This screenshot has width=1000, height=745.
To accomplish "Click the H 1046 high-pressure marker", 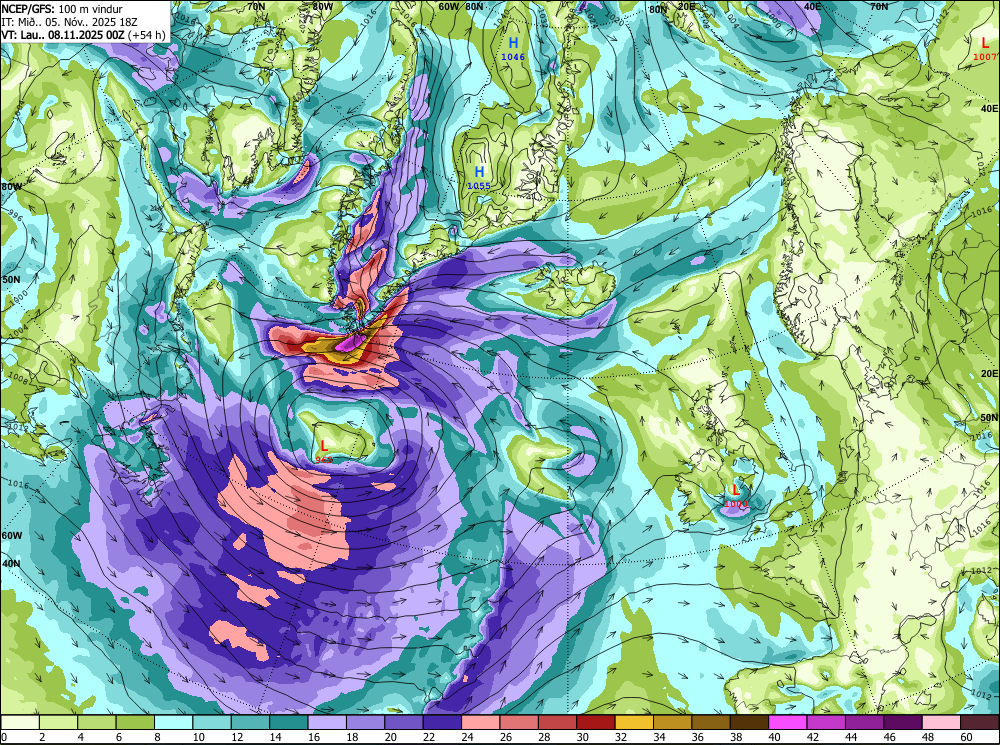I will click(x=513, y=48).
